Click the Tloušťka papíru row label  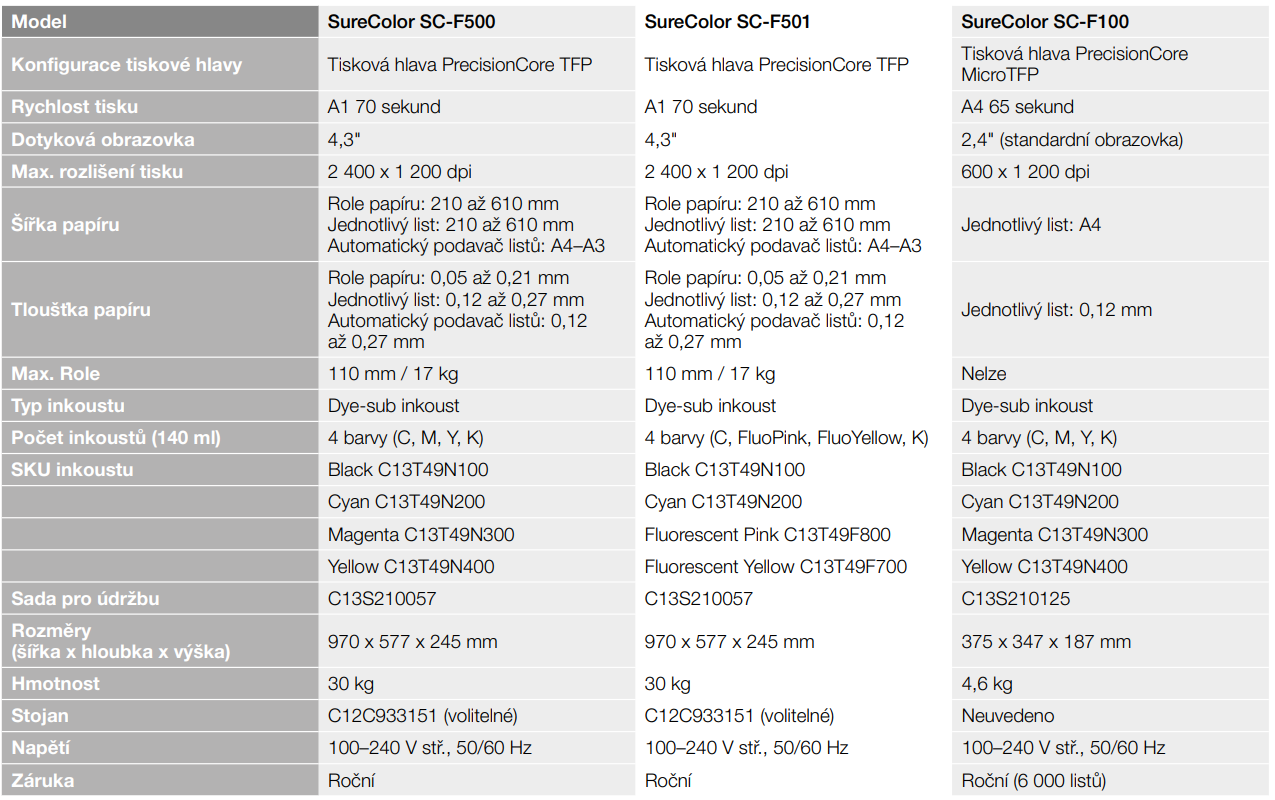(x=160, y=310)
